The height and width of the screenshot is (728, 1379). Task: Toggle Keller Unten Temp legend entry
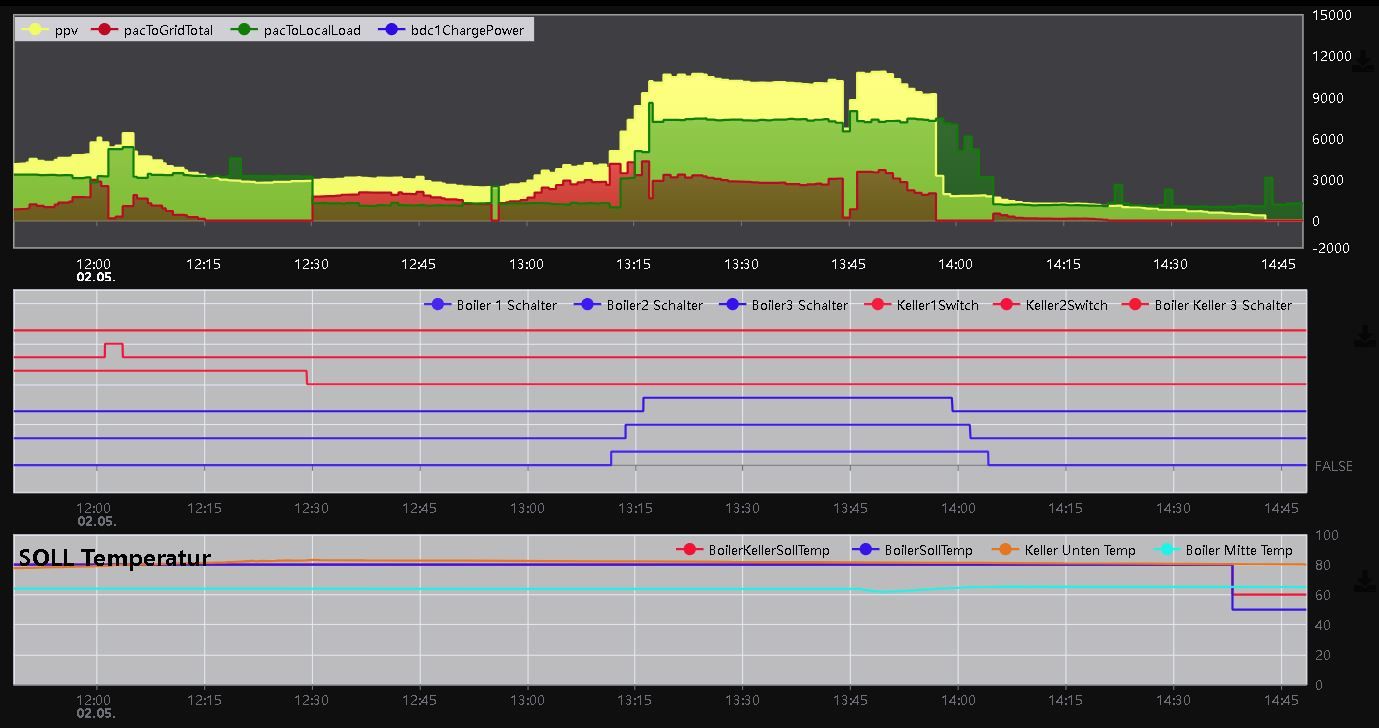pyautogui.click(x=1065, y=550)
